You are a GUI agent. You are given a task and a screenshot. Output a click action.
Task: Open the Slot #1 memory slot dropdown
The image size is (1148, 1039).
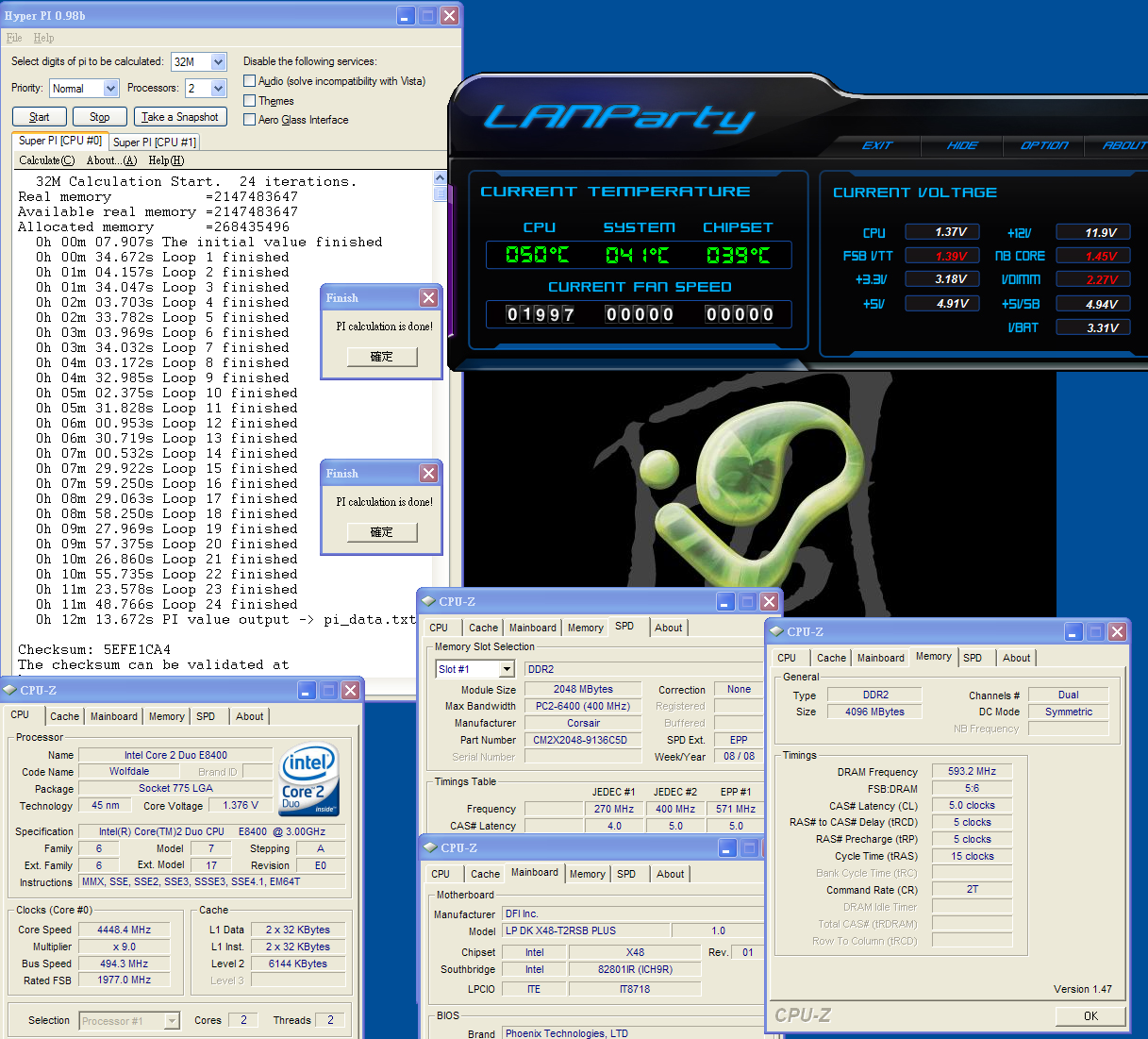tap(507, 669)
